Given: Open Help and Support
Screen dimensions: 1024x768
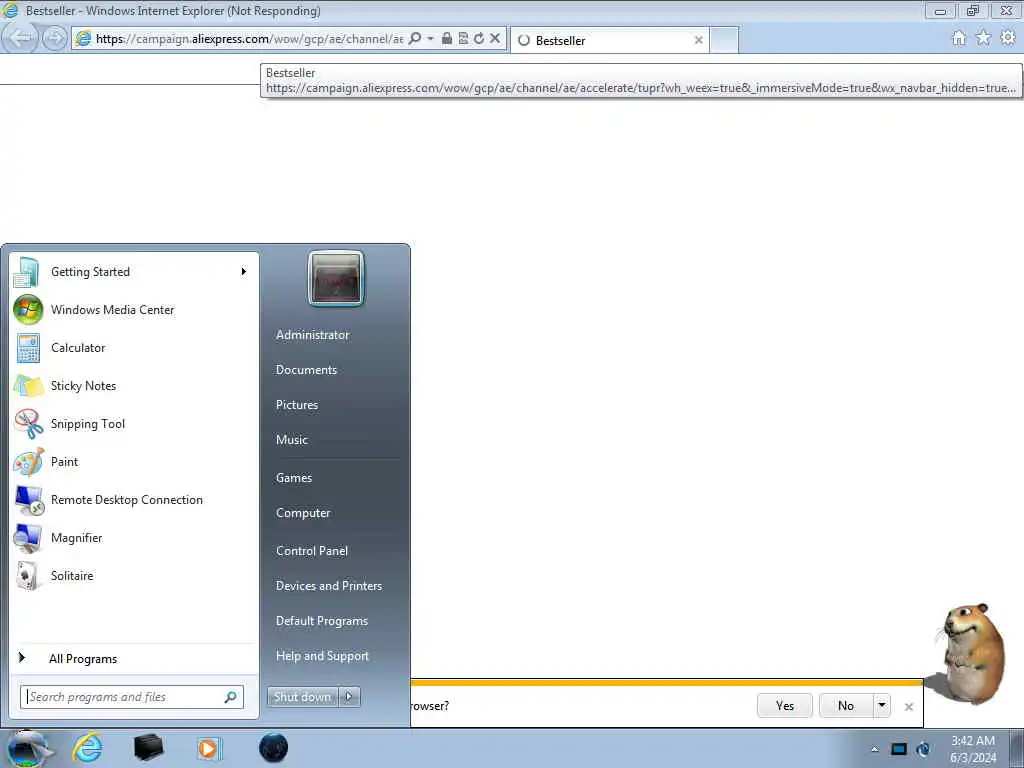Looking at the screenshot, I should click(x=322, y=656).
